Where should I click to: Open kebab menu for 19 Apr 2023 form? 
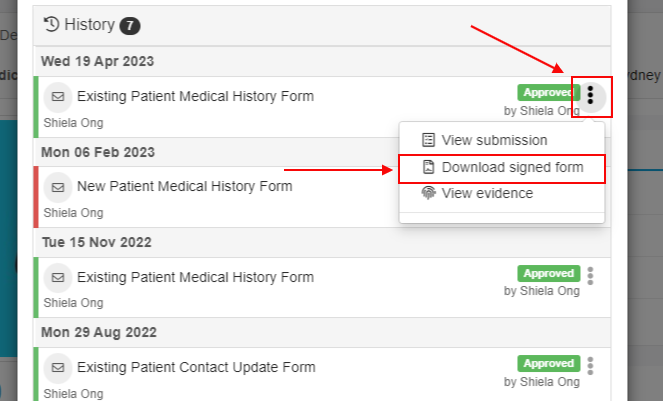[x=590, y=96]
